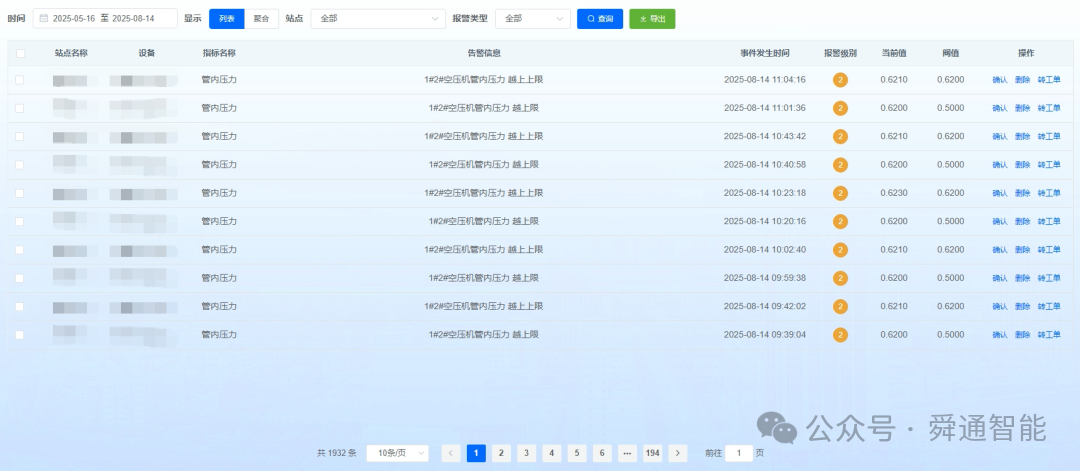Click timestamp 2025-08-14 10:23:18
This screenshot has height=471, width=1080.
tap(765, 193)
